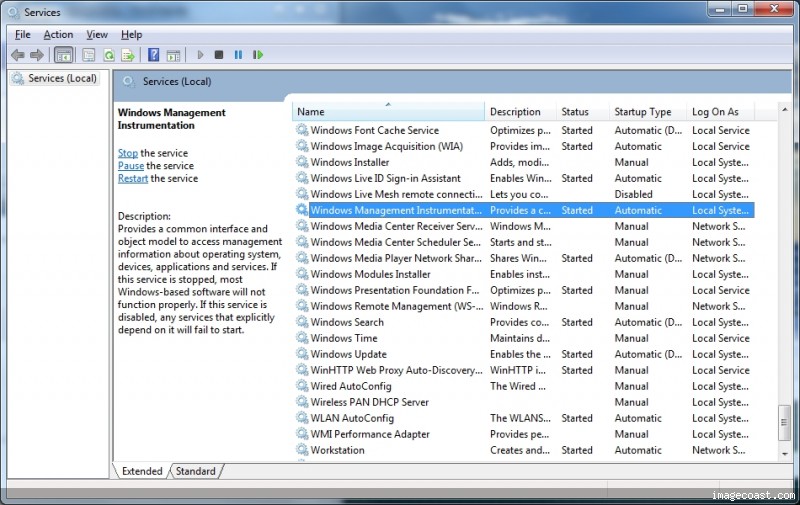Open Properties toolbar icon

click(x=89, y=55)
